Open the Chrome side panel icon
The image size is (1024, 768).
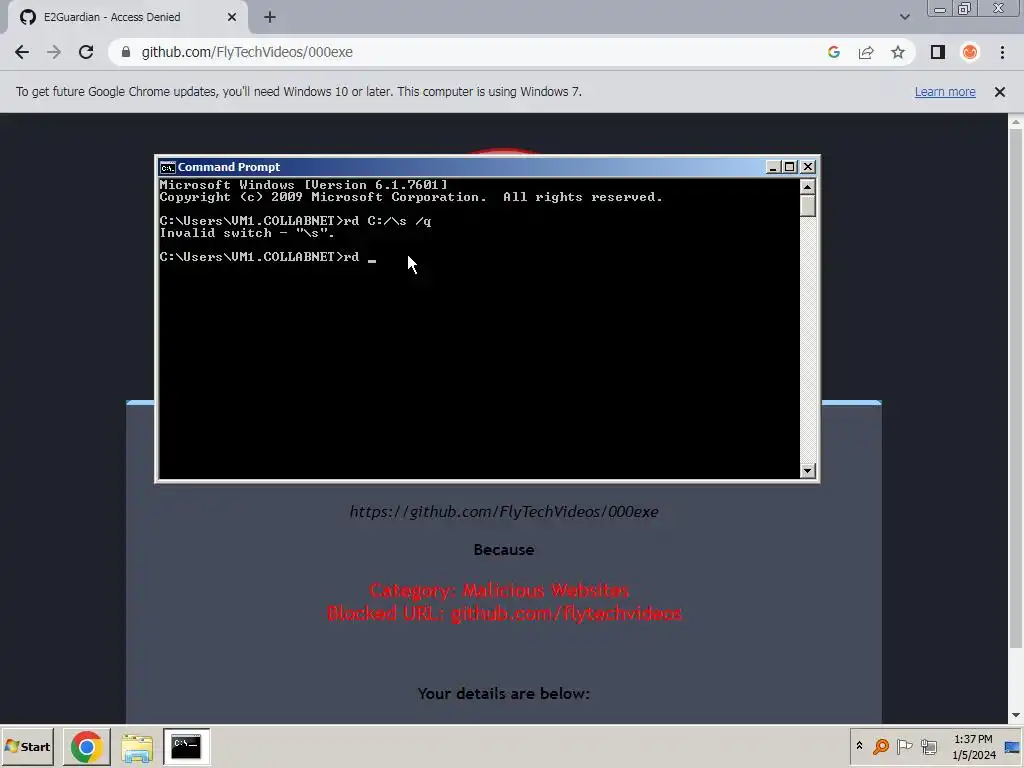pyautogui.click(x=938, y=52)
